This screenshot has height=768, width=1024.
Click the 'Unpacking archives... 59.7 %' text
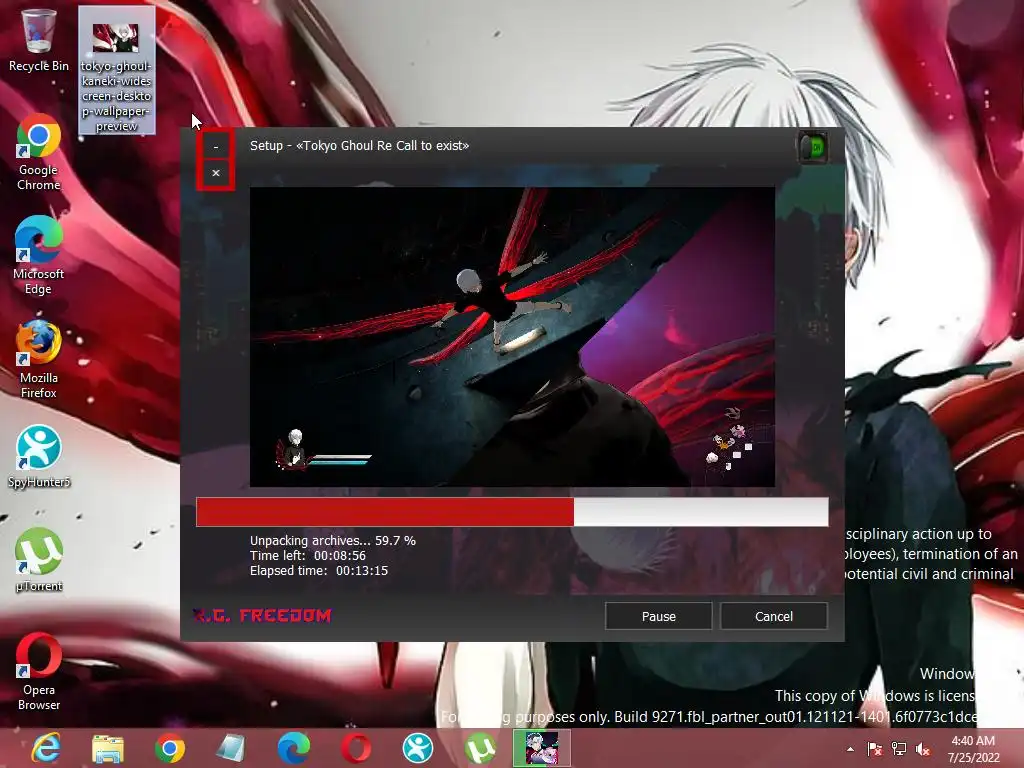tap(332, 541)
